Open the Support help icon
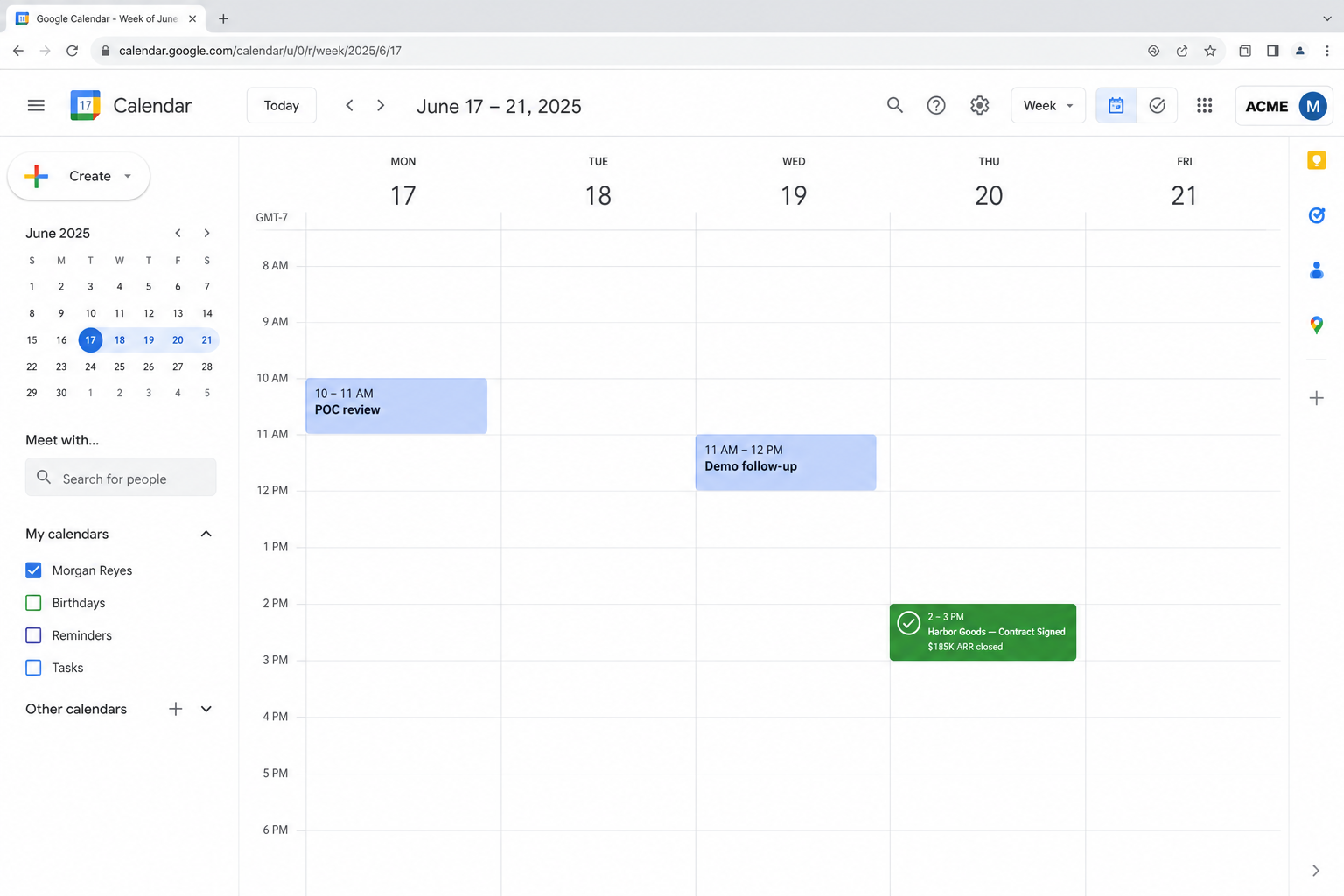 (x=936, y=106)
